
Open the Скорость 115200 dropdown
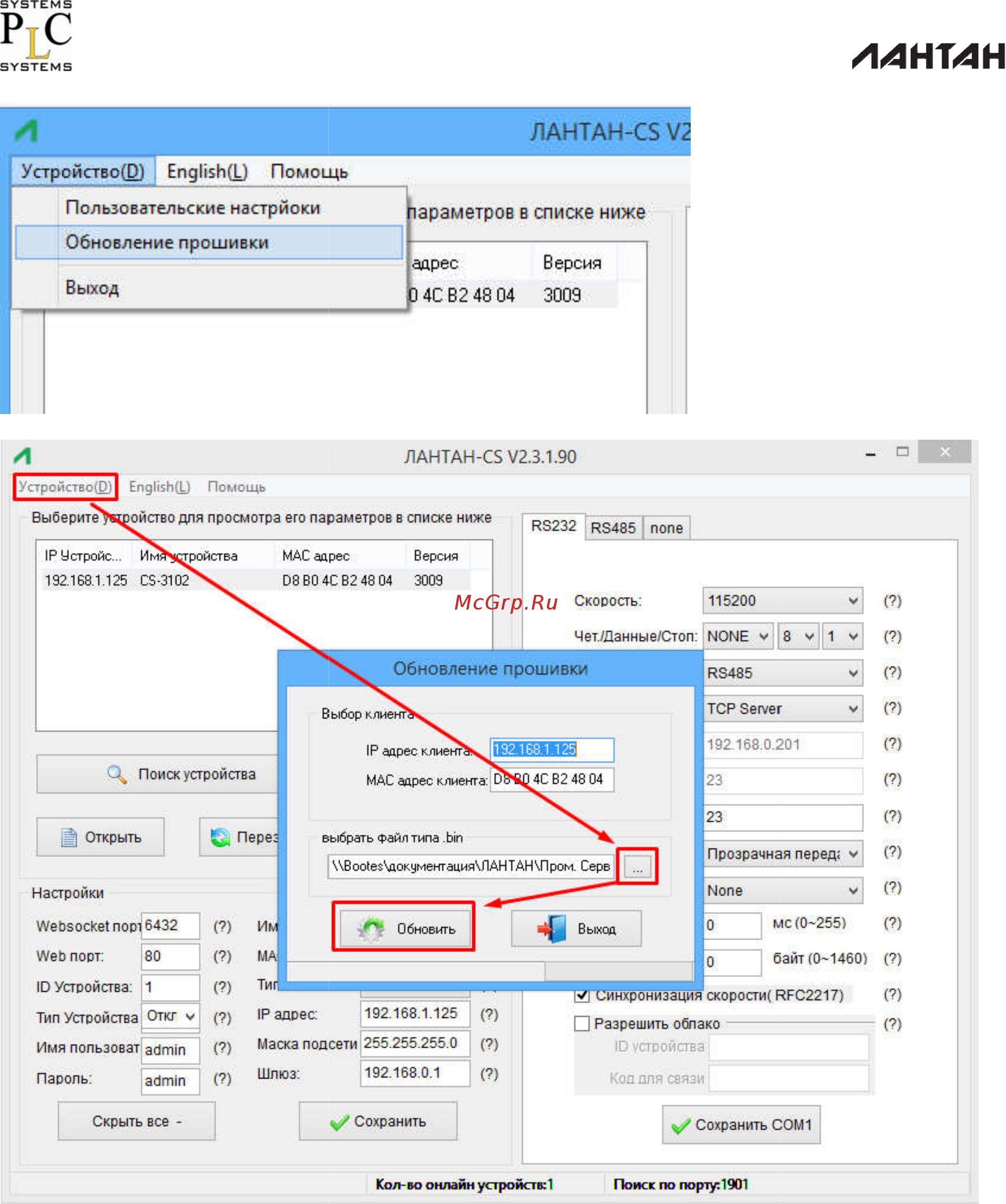pyautogui.click(x=783, y=601)
